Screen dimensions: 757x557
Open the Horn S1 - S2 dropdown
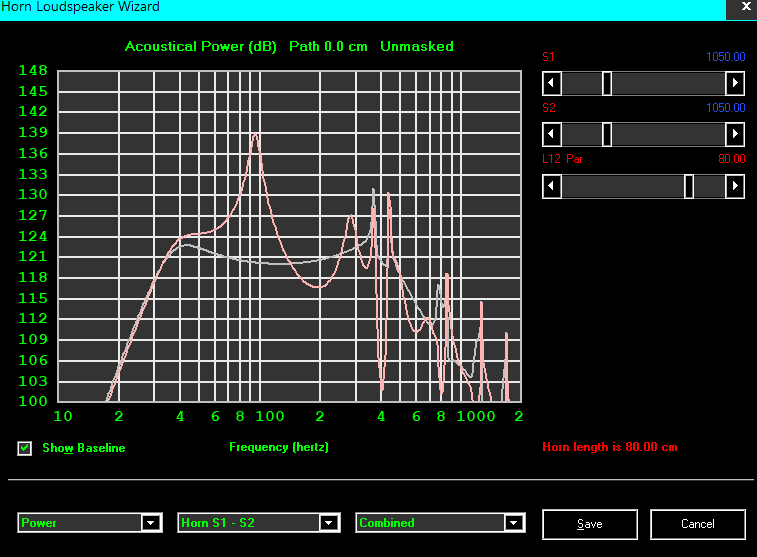coord(259,523)
